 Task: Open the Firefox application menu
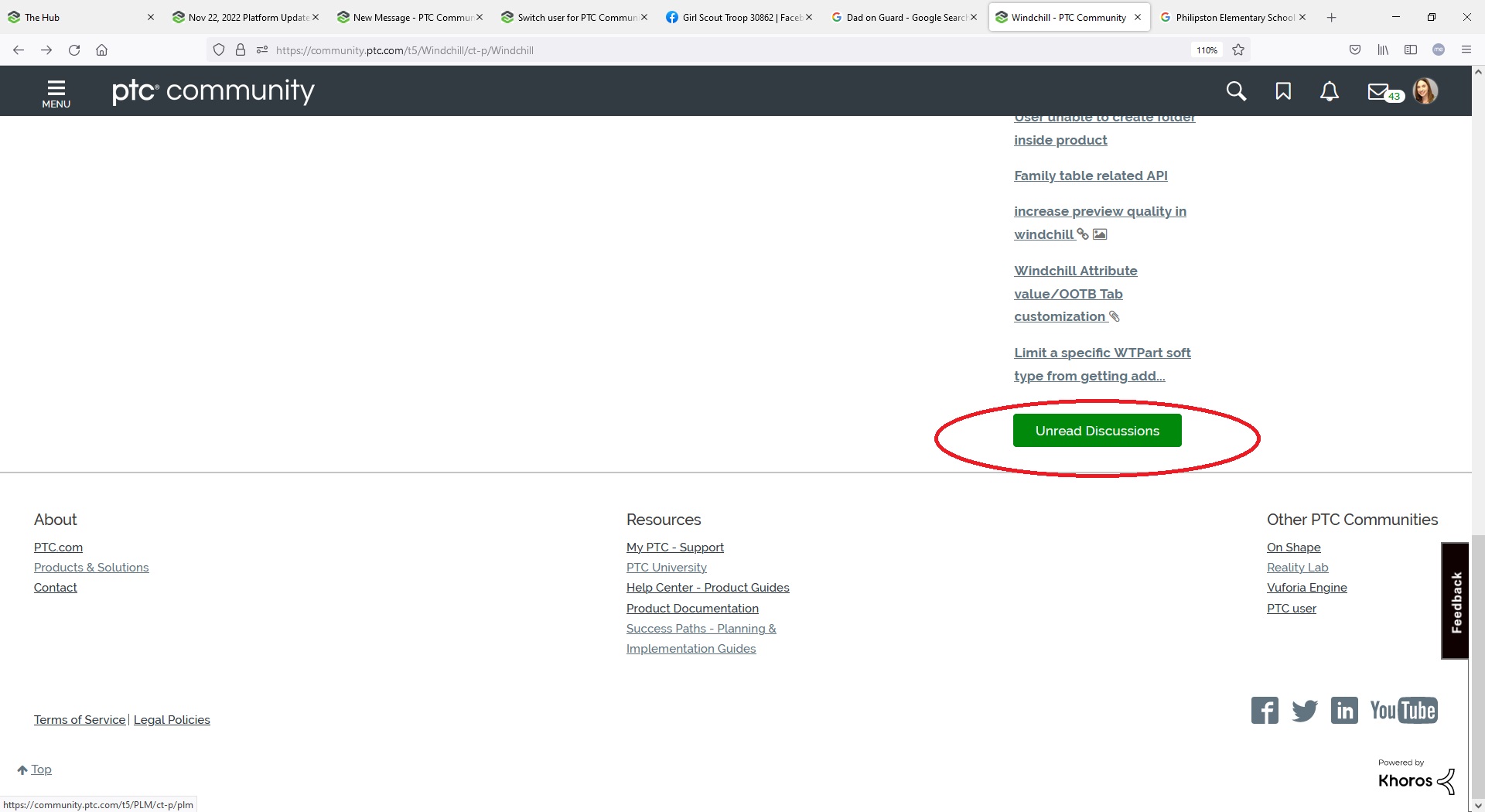(1466, 49)
